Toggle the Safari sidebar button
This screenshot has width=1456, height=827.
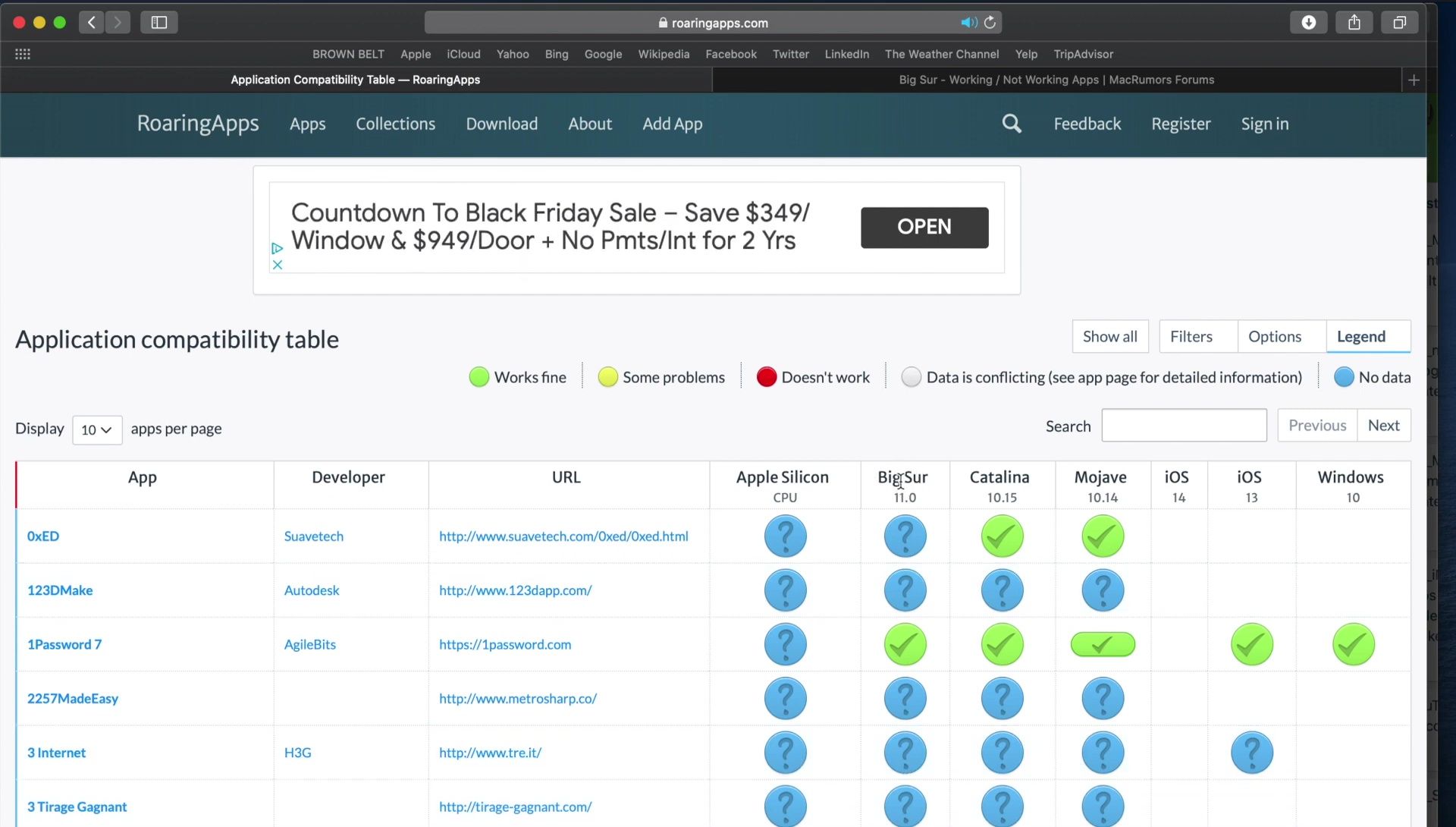(159, 23)
